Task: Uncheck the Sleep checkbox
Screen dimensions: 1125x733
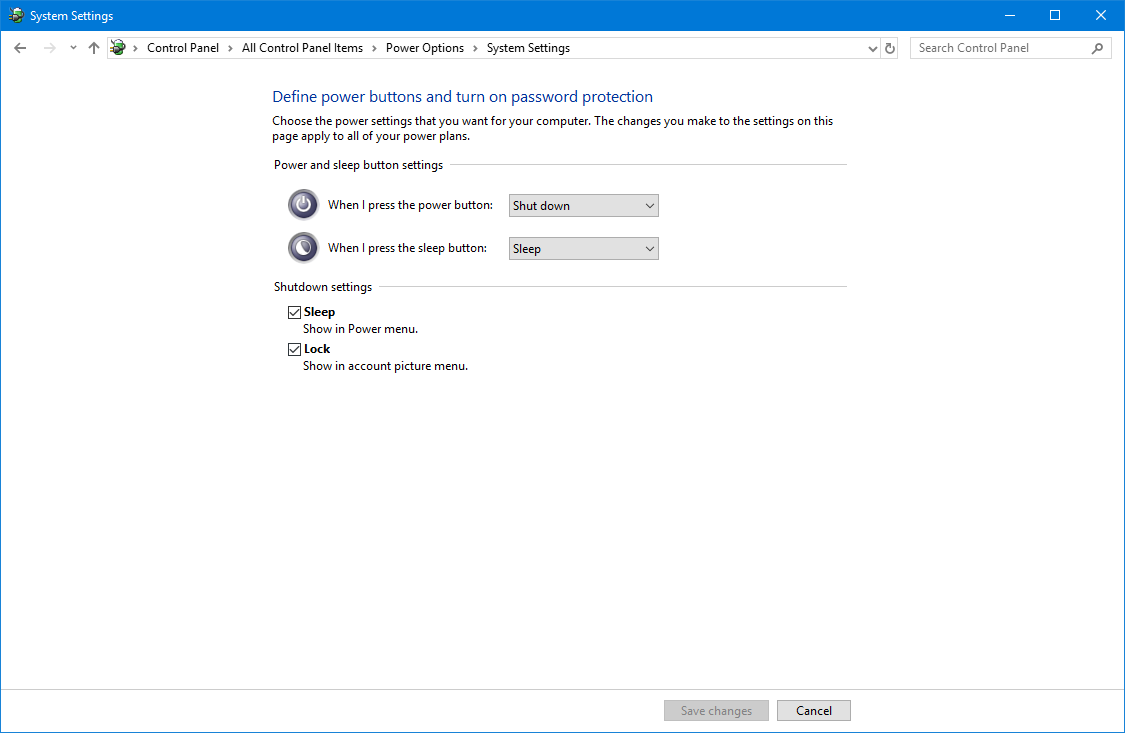Action: pyautogui.click(x=294, y=312)
